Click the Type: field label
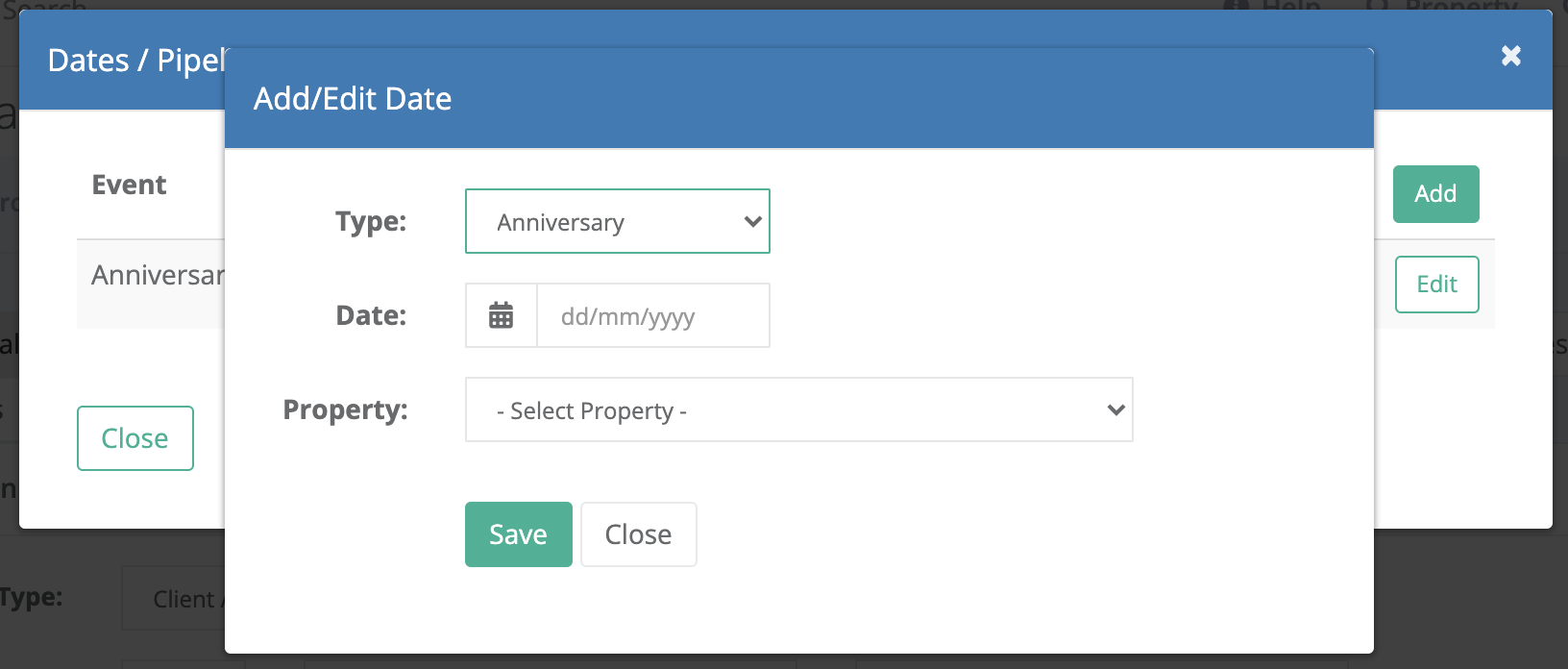Viewport: 1568px width, 669px height. coord(371,221)
